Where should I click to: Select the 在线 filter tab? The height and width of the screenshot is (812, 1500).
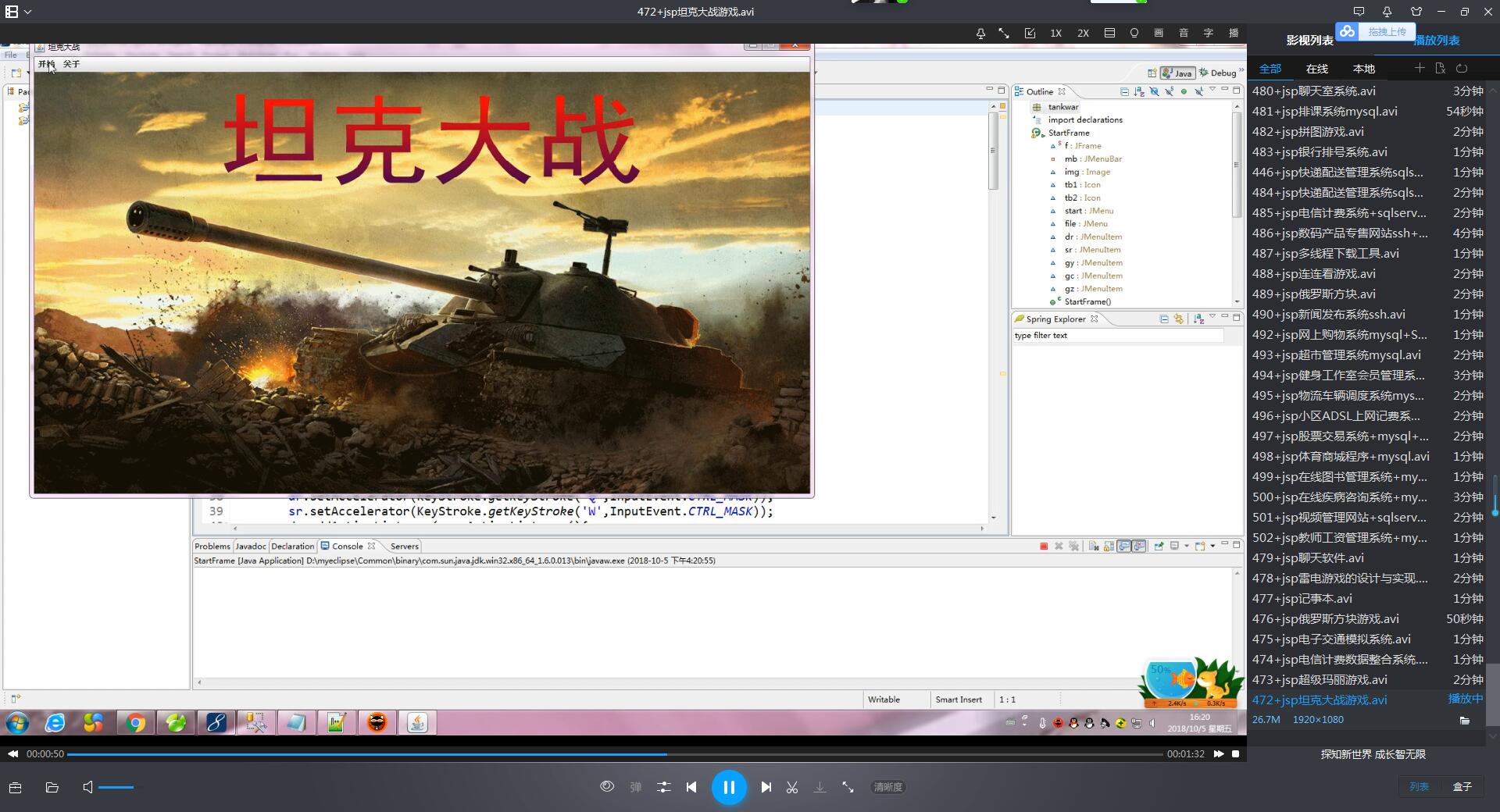pyautogui.click(x=1317, y=69)
